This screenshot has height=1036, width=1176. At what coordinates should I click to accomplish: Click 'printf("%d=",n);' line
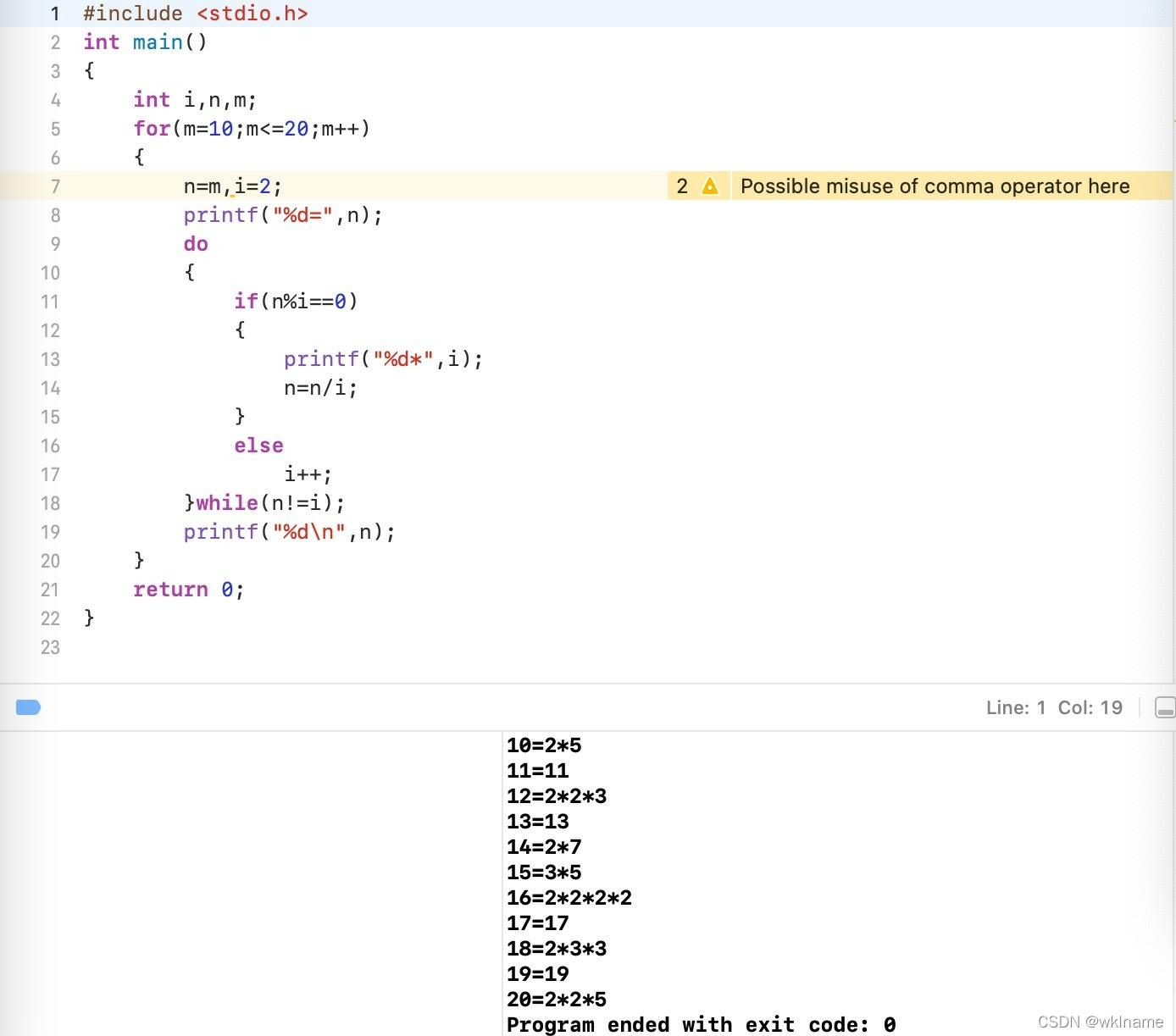click(283, 215)
